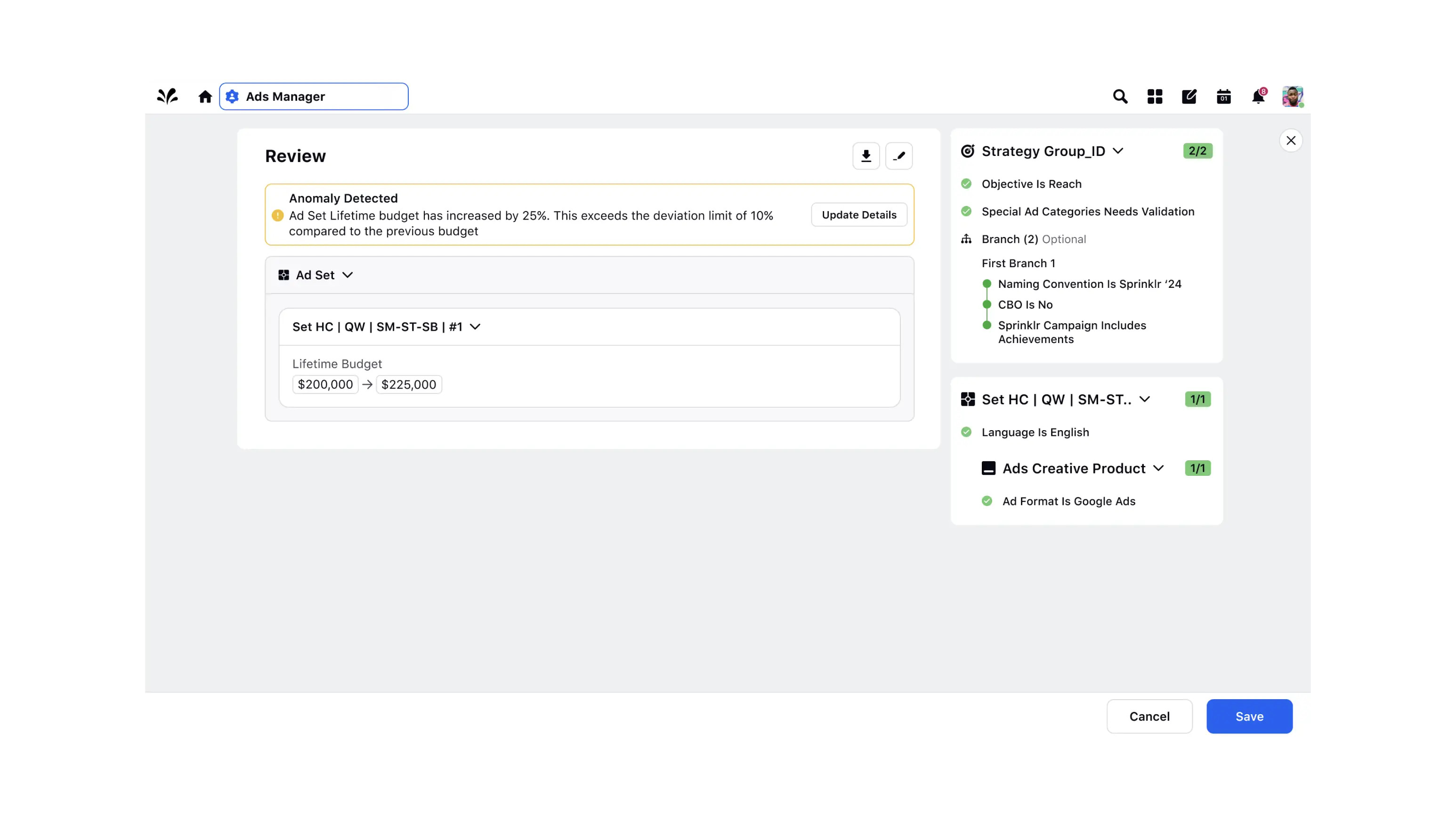Click the Ads Manager tab field
Viewport: 1456px width, 816px height.
pos(314,97)
